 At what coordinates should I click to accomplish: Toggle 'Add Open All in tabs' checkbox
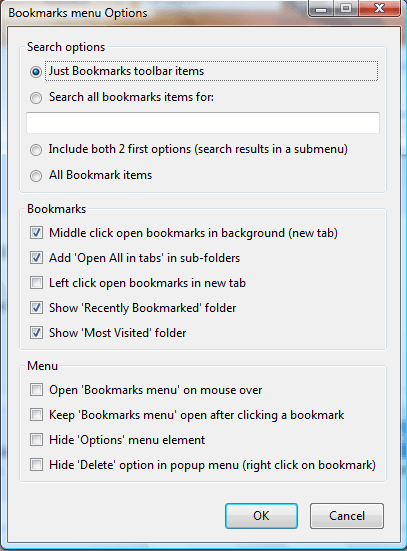(36, 258)
